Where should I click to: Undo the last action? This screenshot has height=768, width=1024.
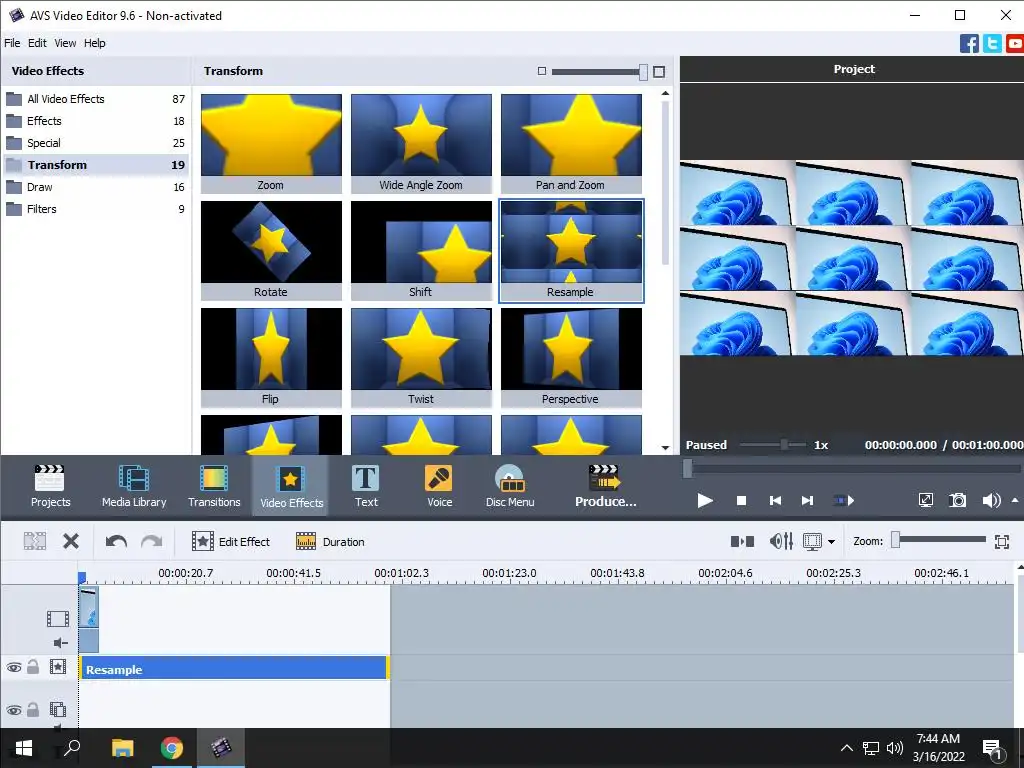click(x=116, y=541)
